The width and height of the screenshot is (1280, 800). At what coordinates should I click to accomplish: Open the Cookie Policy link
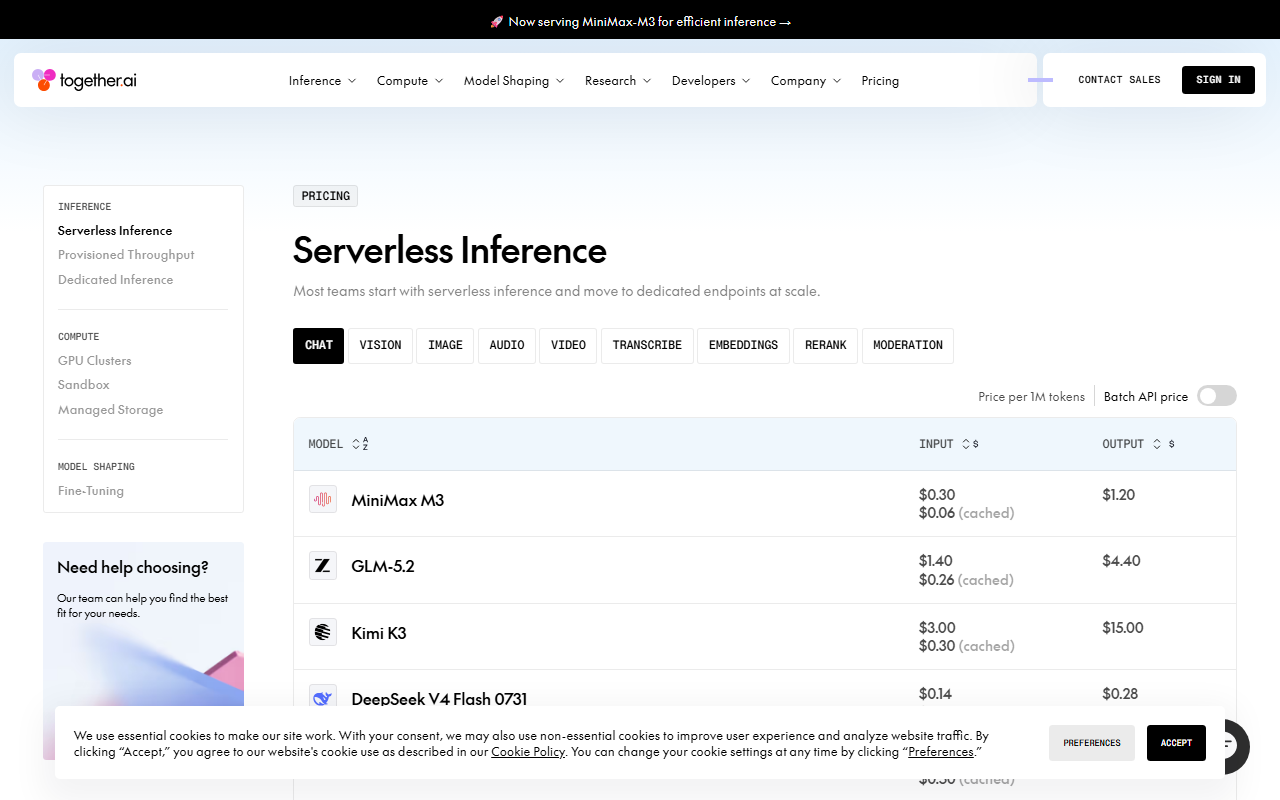[x=528, y=752]
